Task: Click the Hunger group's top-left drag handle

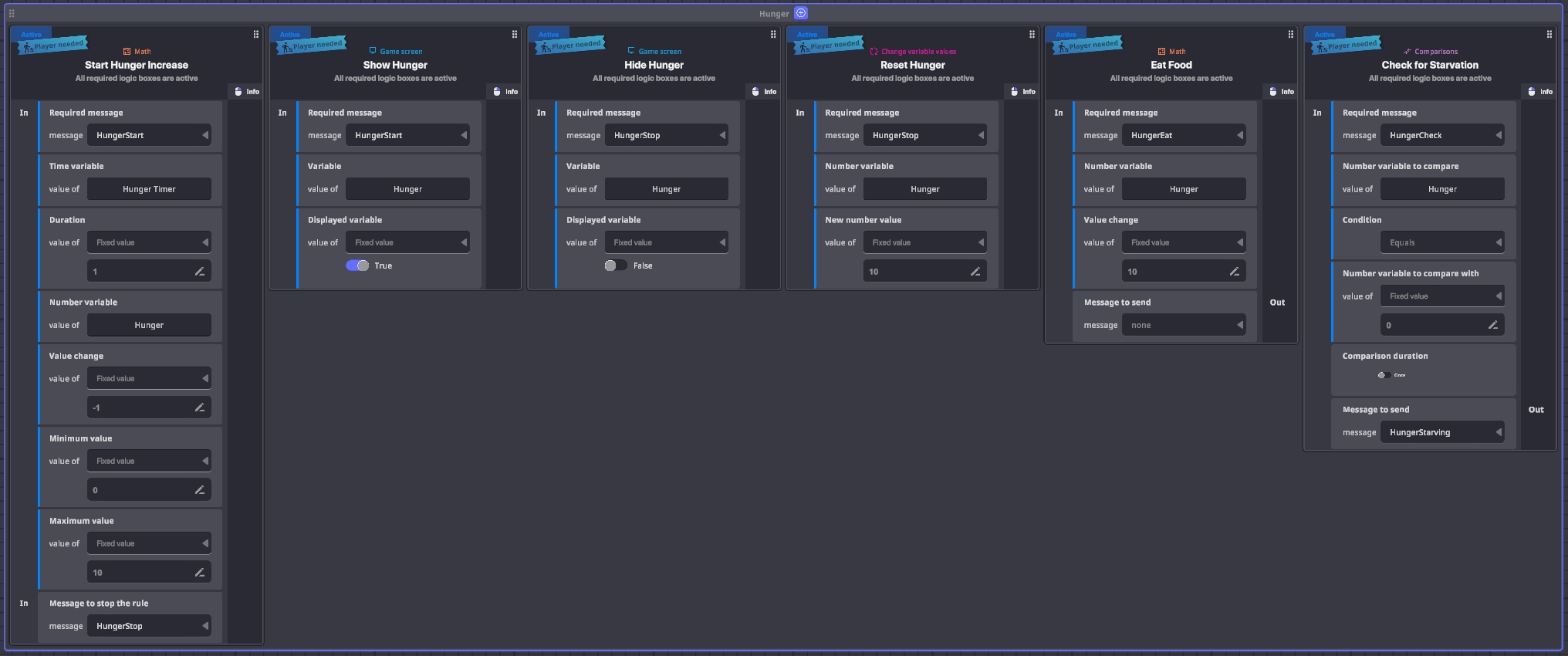Action: [12, 13]
